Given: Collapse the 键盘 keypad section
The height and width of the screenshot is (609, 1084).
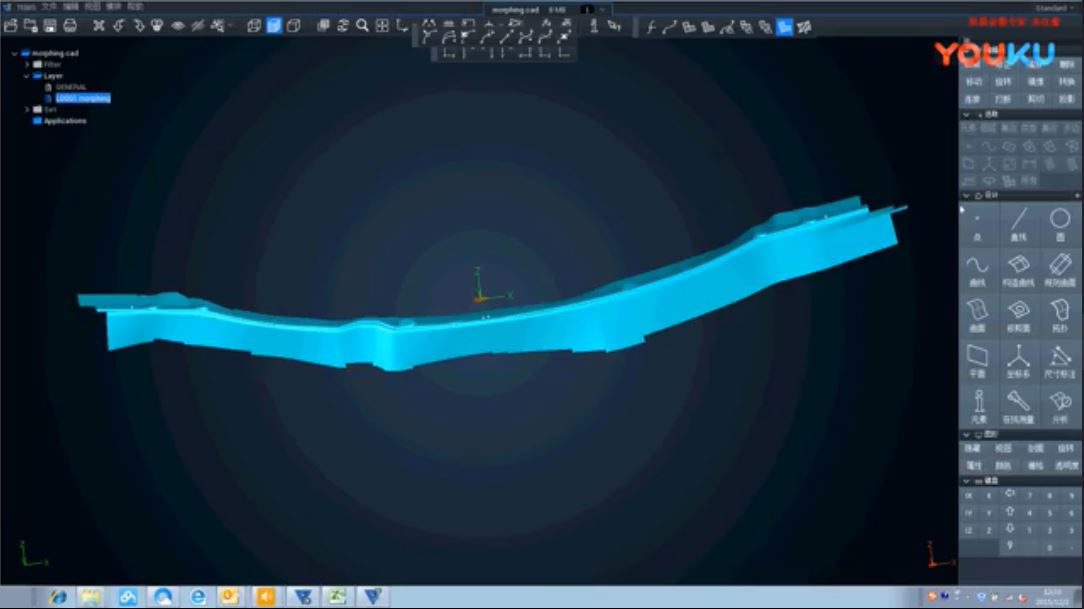Looking at the screenshot, I should [x=966, y=481].
